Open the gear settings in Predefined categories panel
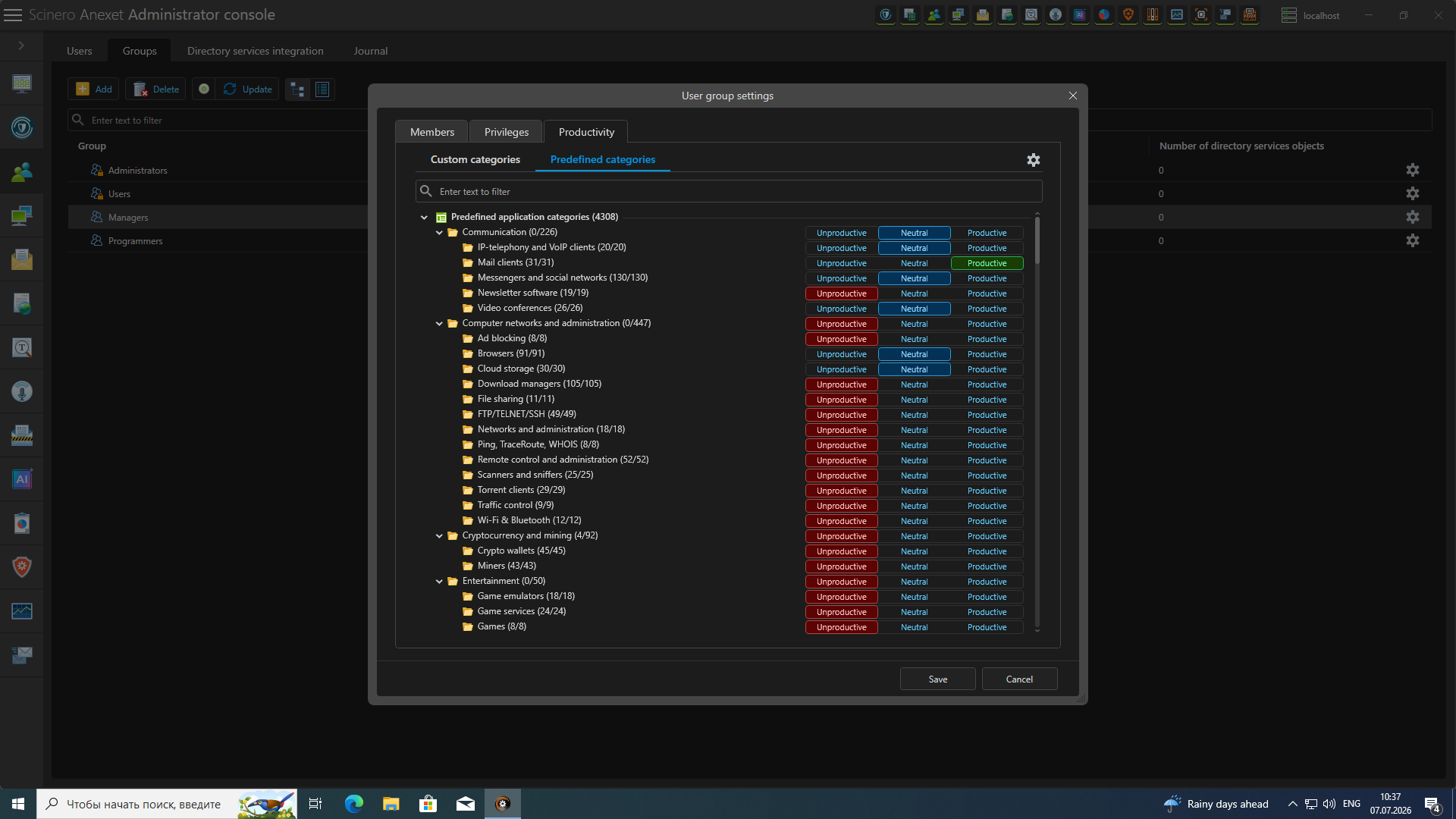1456x819 pixels. [x=1033, y=160]
